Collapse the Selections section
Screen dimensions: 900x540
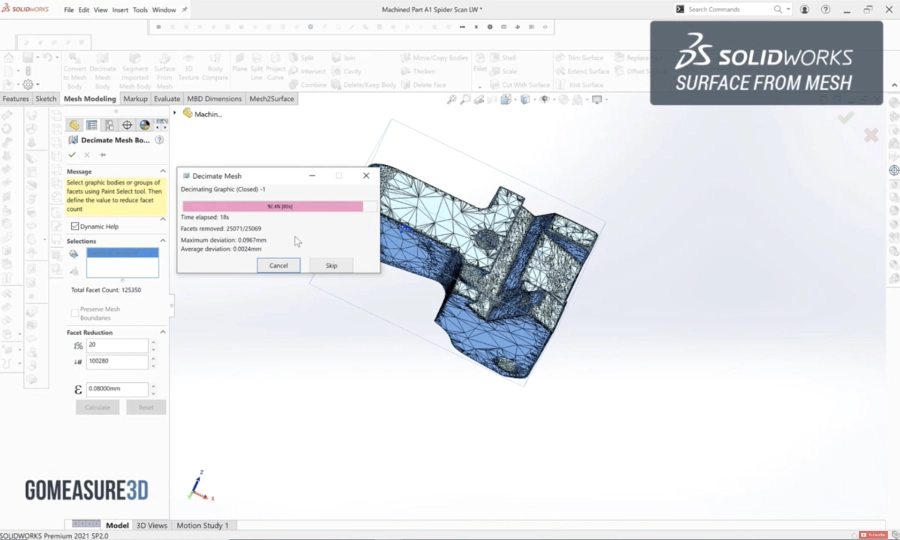(162, 241)
